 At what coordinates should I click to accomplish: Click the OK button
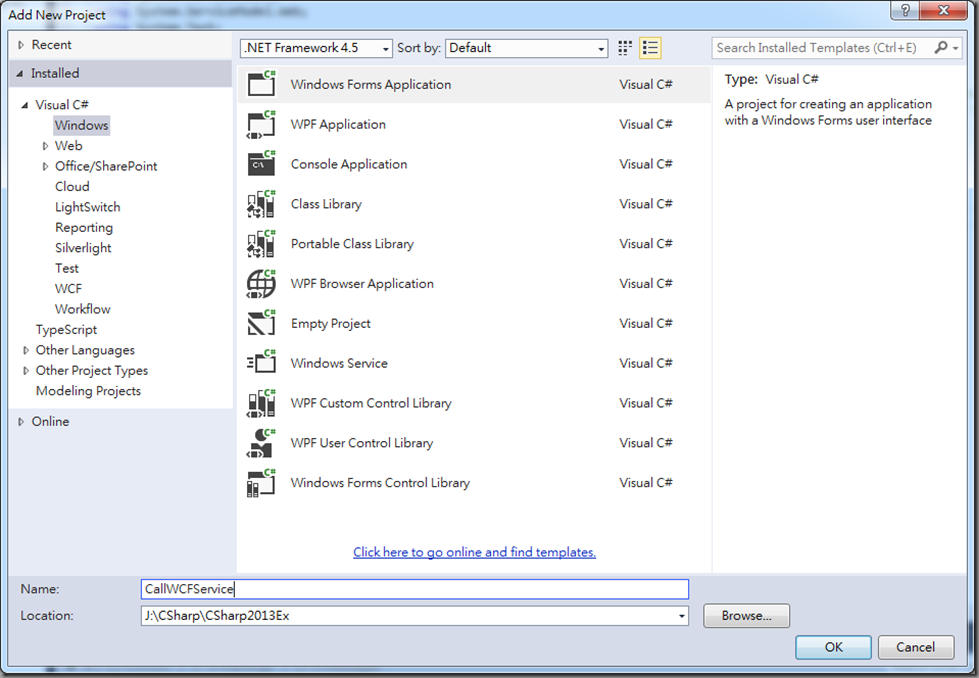[x=834, y=647]
